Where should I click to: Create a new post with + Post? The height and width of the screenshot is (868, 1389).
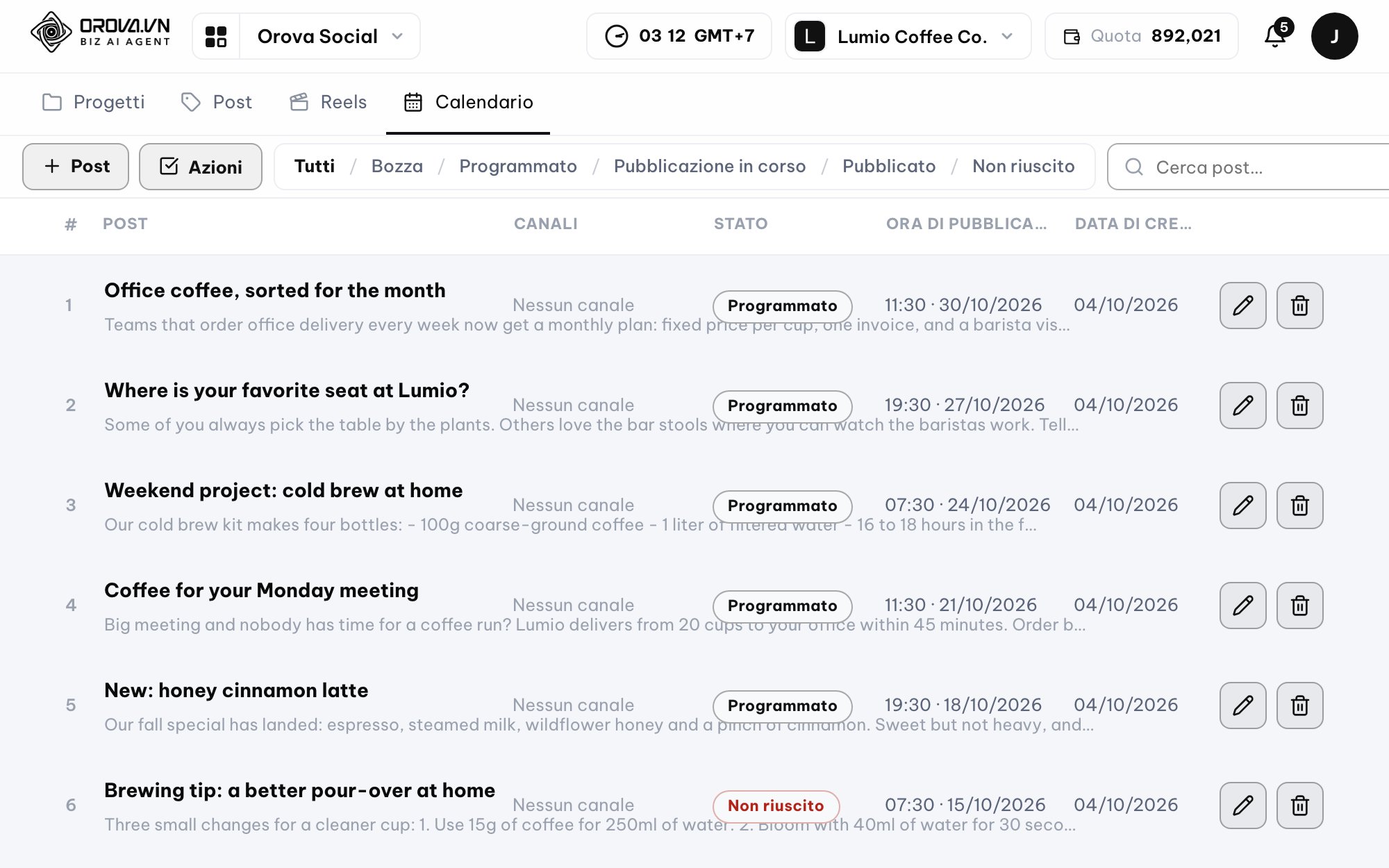(x=76, y=167)
